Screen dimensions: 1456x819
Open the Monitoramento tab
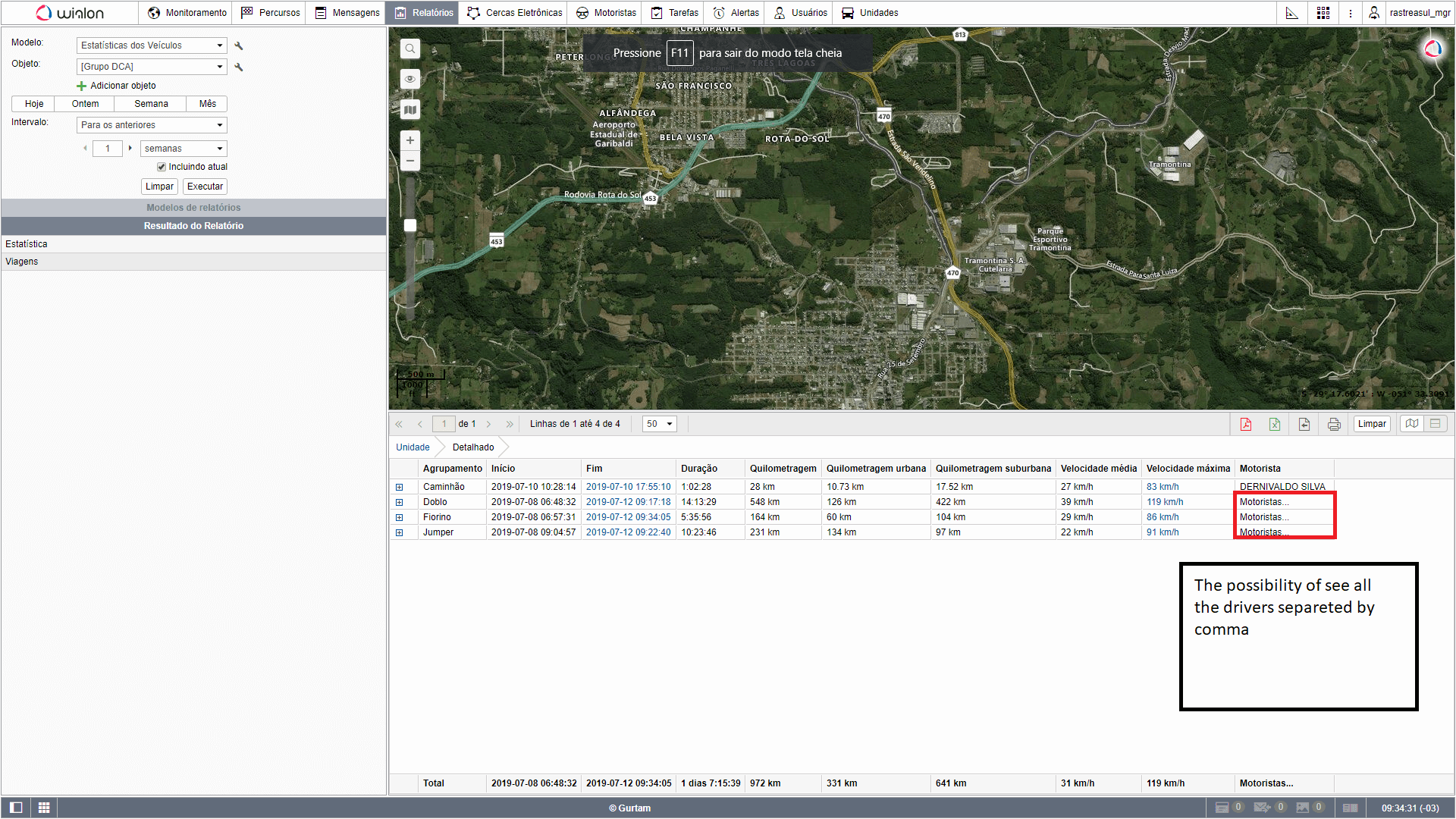click(187, 13)
